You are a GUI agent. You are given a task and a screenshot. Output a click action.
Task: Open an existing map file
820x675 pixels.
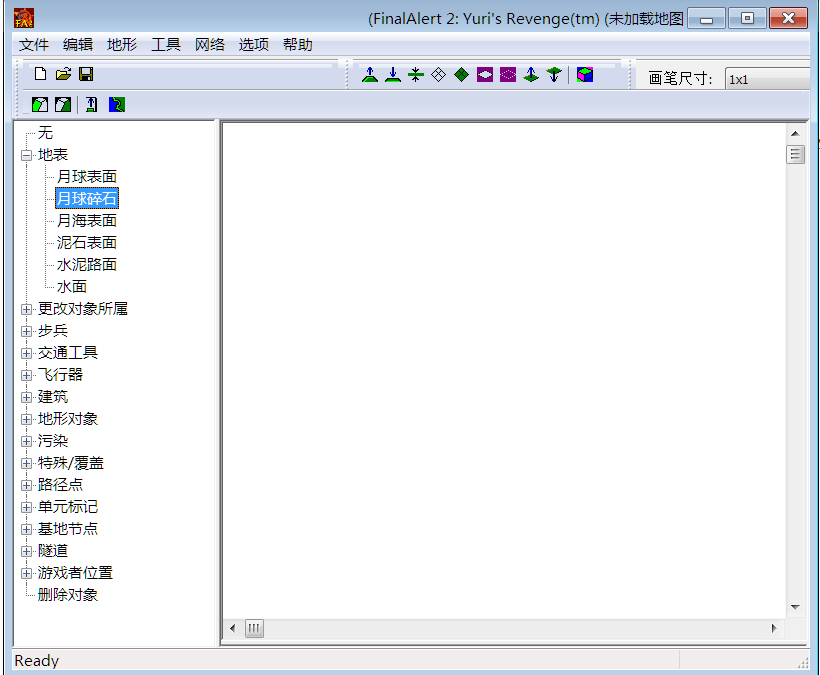click(63, 74)
